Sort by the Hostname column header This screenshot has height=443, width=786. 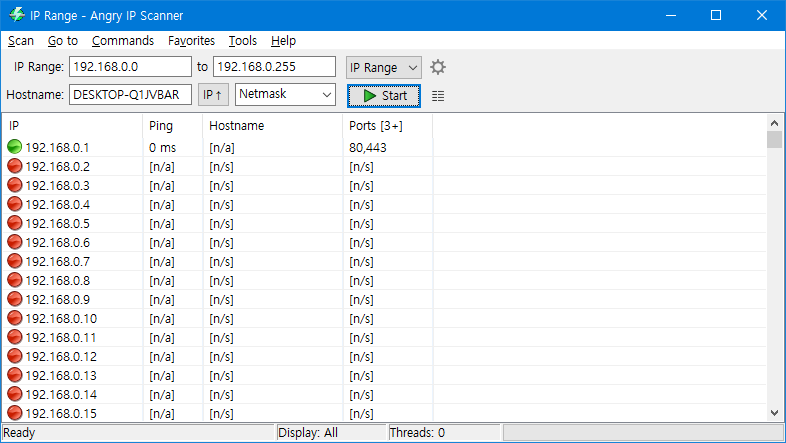[x=273, y=126]
